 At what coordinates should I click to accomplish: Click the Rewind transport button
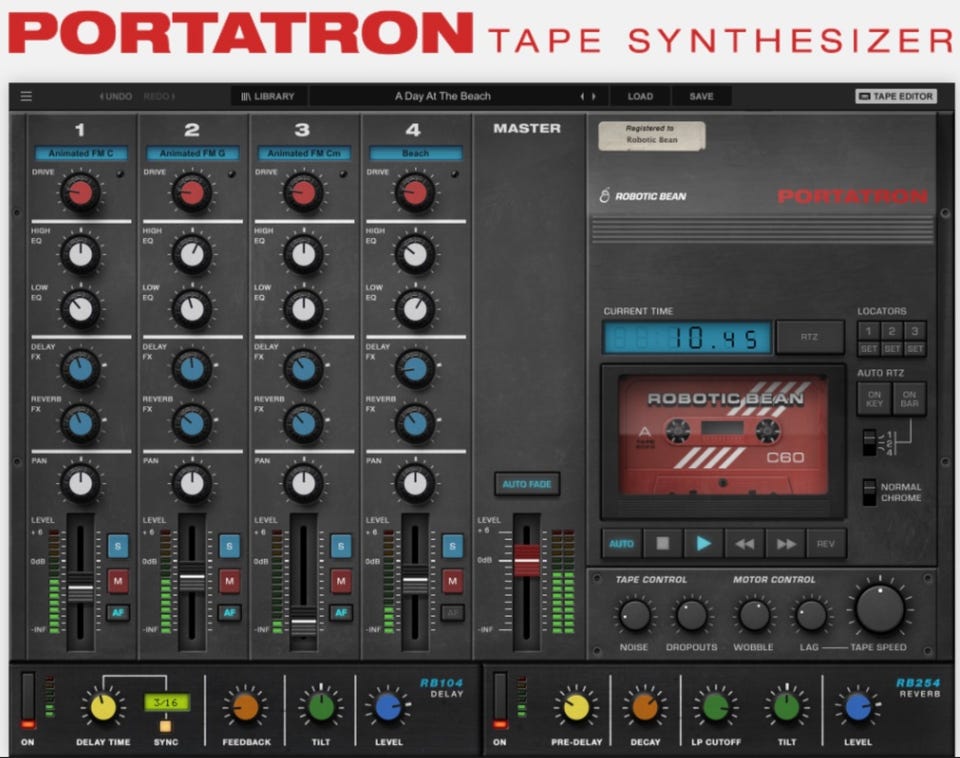coord(744,544)
